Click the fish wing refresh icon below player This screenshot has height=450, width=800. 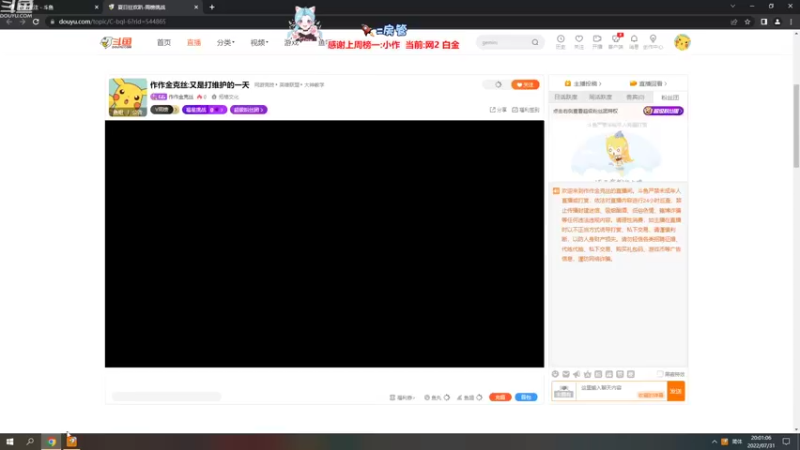tap(479, 397)
